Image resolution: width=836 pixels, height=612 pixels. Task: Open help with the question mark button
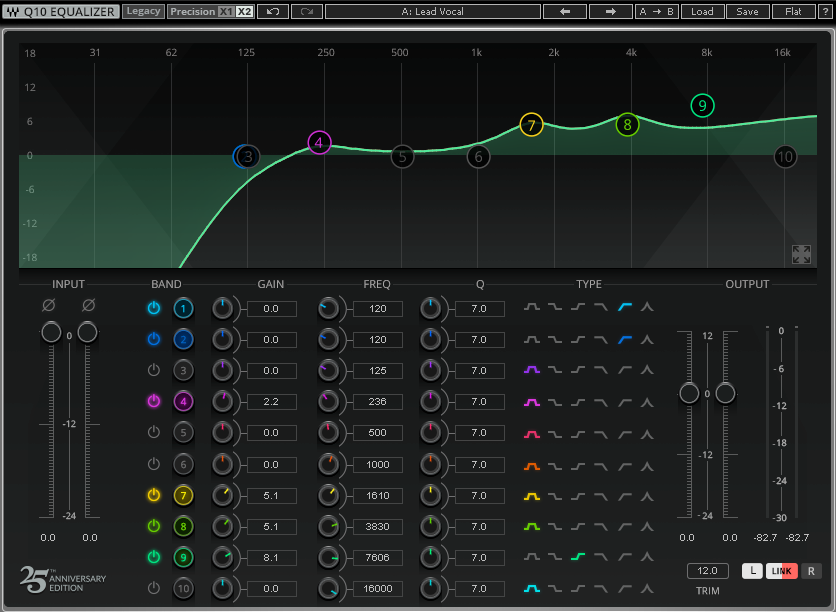coord(825,11)
